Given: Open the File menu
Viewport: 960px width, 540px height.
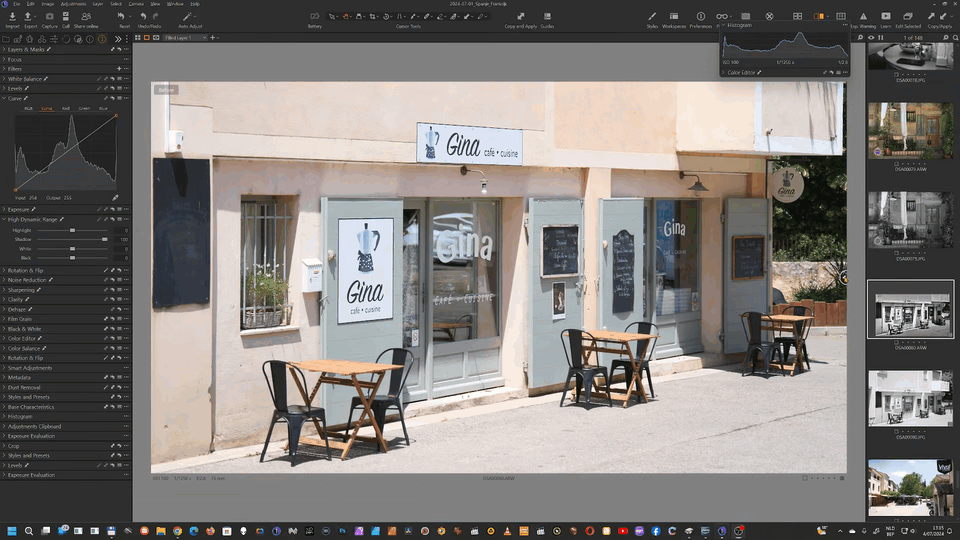Looking at the screenshot, I should point(17,4).
